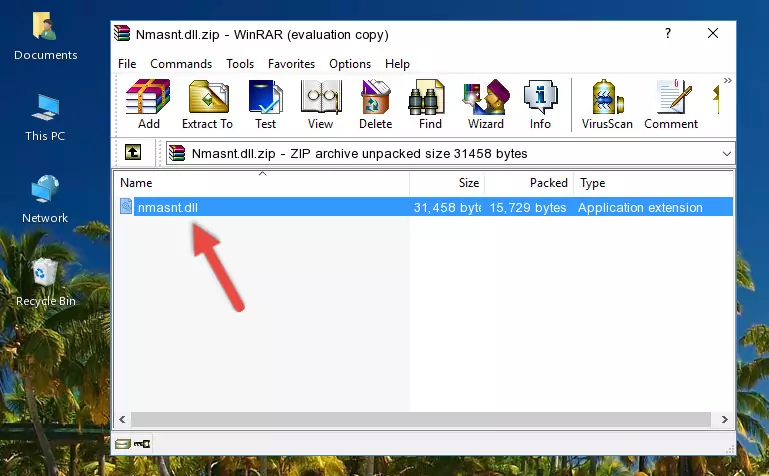Click the Delete toolbar icon
Screen dimensions: 769x476
(376, 104)
